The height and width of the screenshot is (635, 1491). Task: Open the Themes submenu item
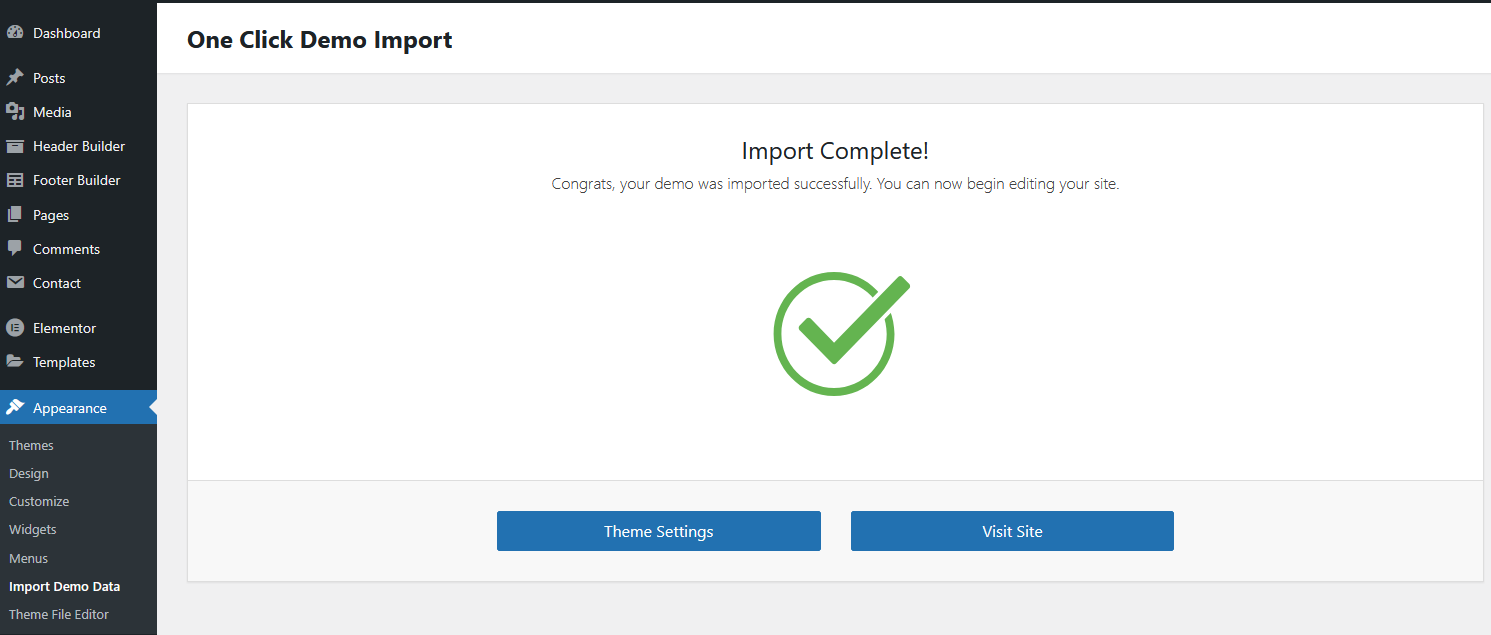pos(31,445)
